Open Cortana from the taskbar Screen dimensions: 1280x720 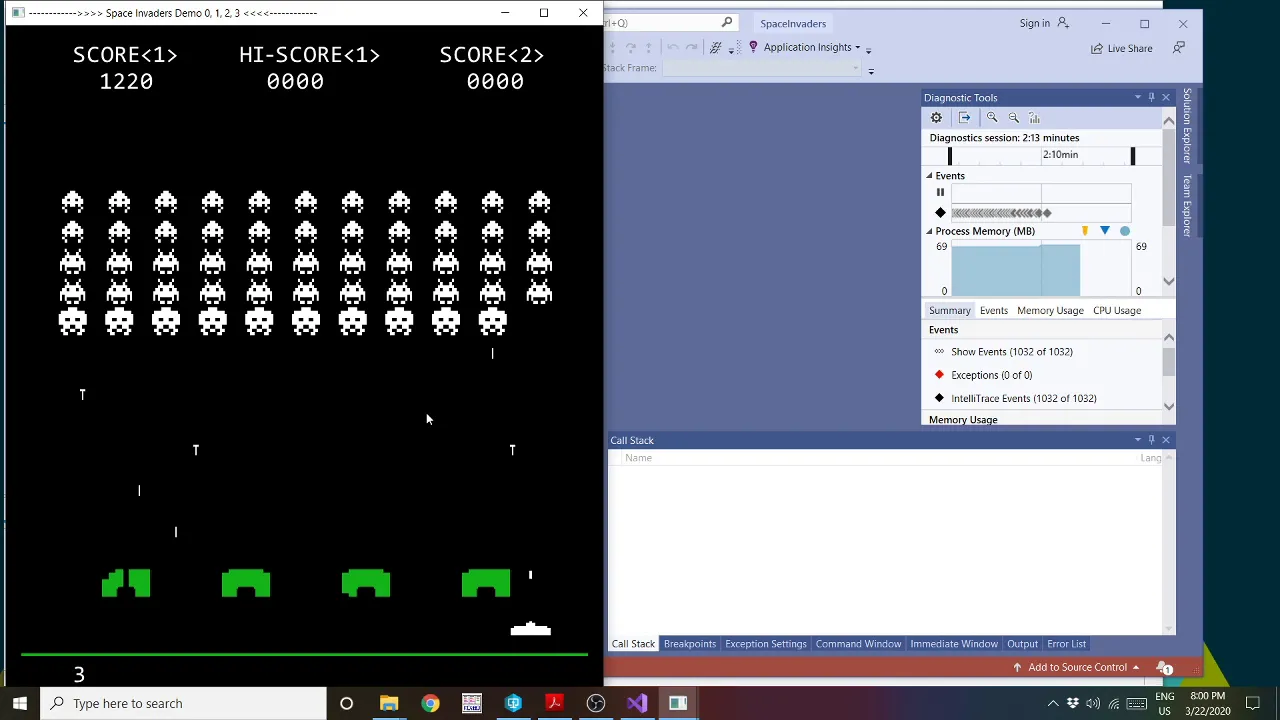click(346, 703)
